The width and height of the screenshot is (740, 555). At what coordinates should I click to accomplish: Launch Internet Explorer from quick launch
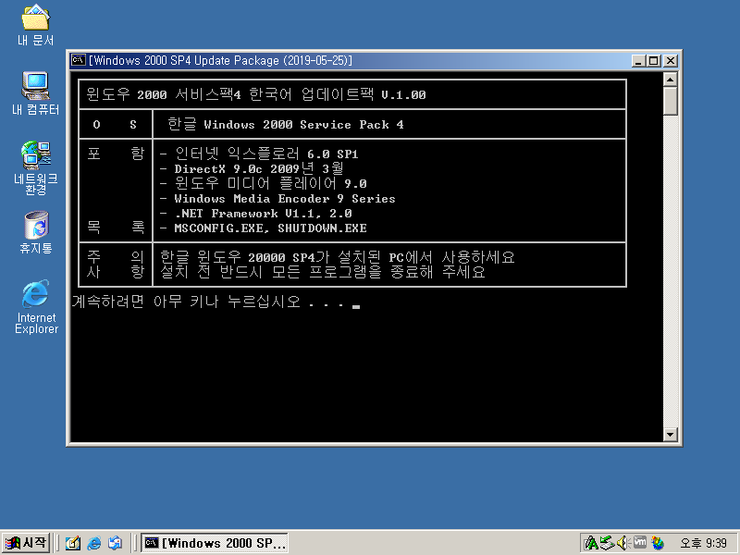click(94, 543)
